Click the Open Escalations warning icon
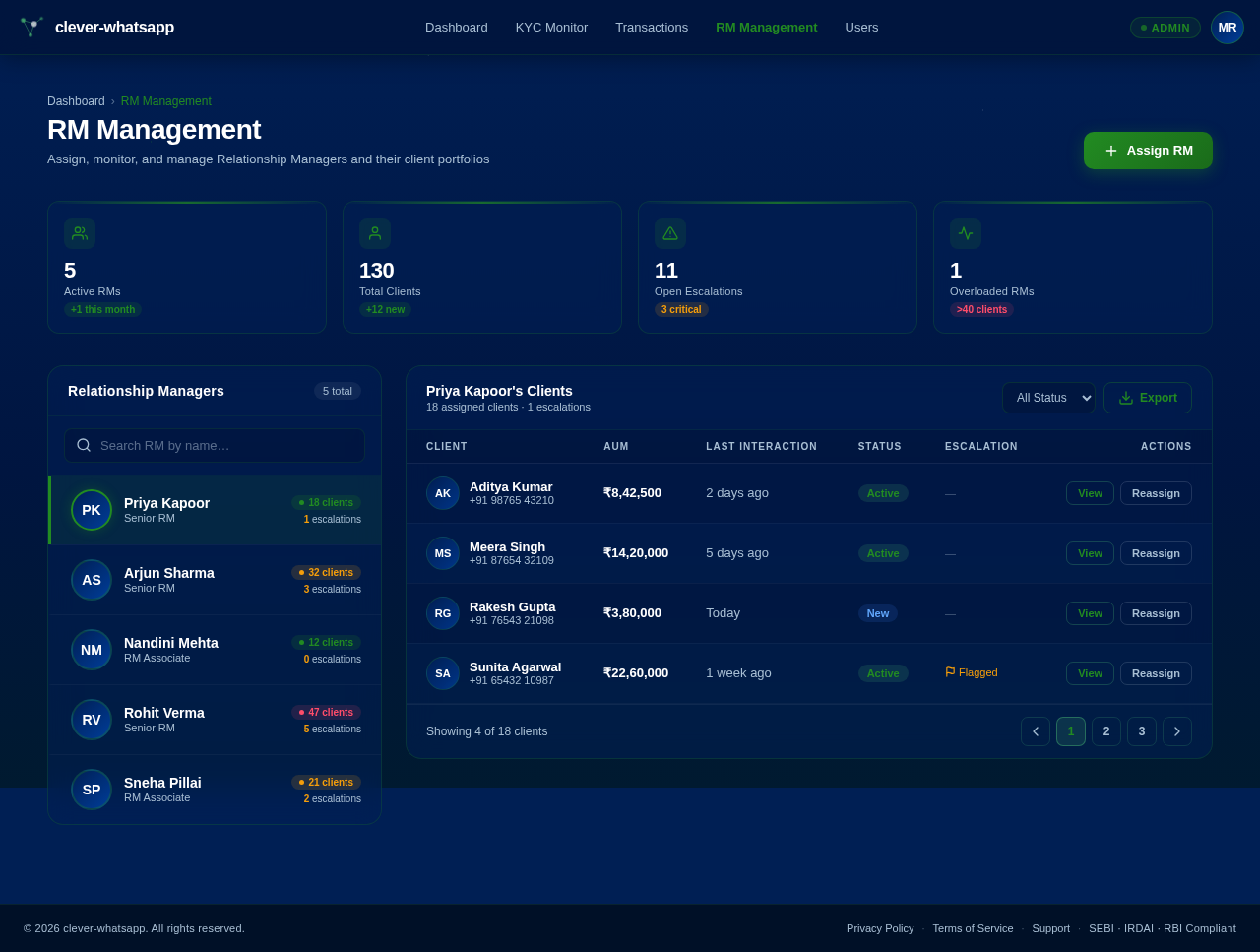This screenshot has width=1260, height=952. tap(670, 233)
